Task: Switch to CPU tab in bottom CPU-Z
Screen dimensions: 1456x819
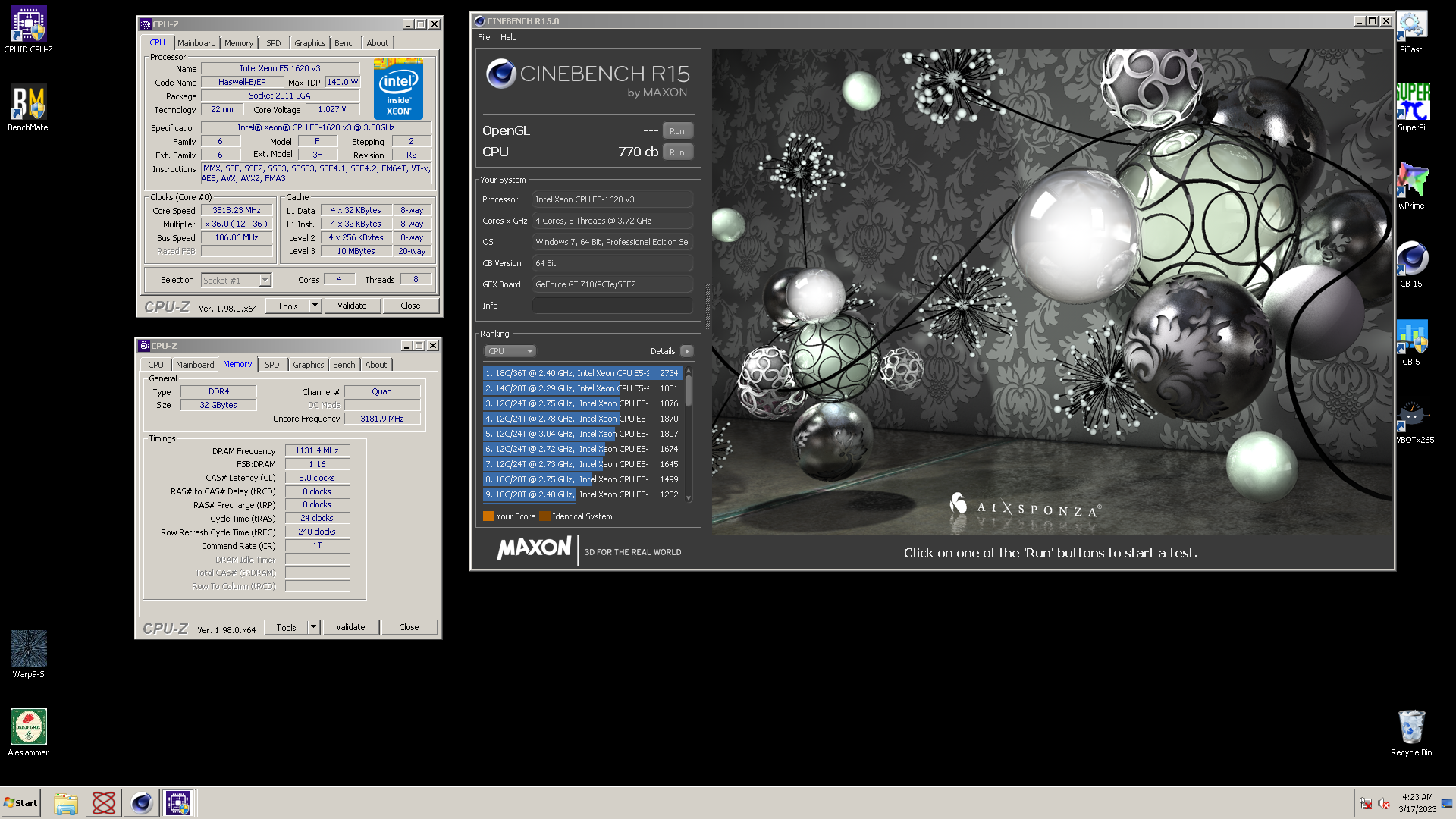Action: point(155,365)
